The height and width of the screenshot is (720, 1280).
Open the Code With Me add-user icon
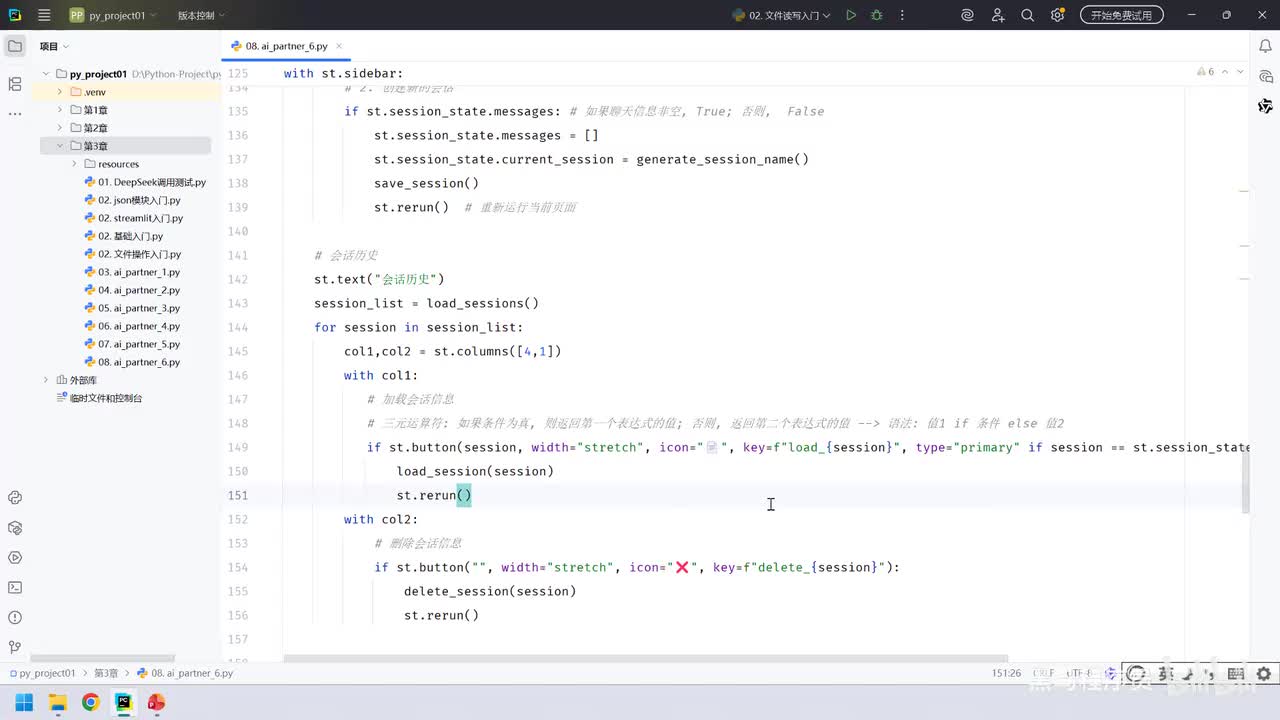pos(998,15)
